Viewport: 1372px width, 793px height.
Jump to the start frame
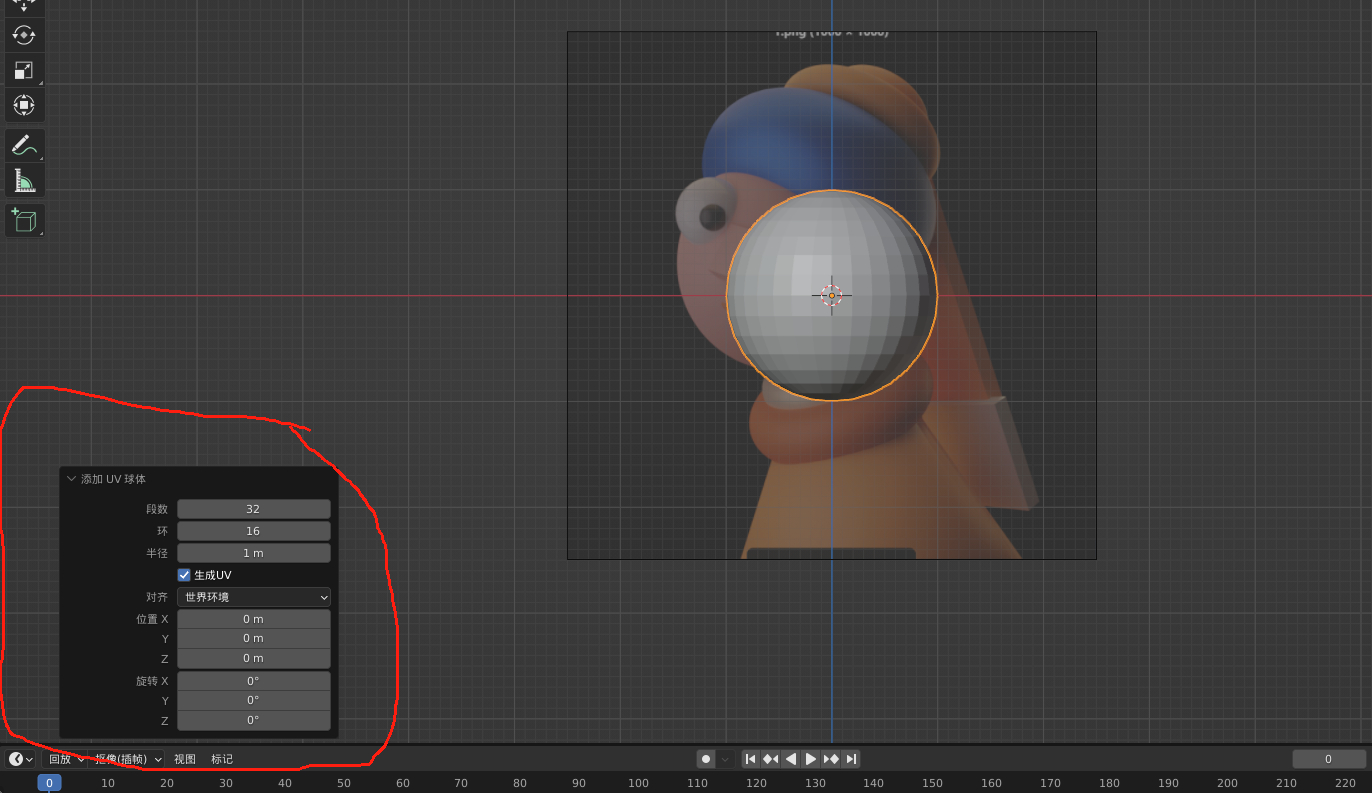coord(751,759)
